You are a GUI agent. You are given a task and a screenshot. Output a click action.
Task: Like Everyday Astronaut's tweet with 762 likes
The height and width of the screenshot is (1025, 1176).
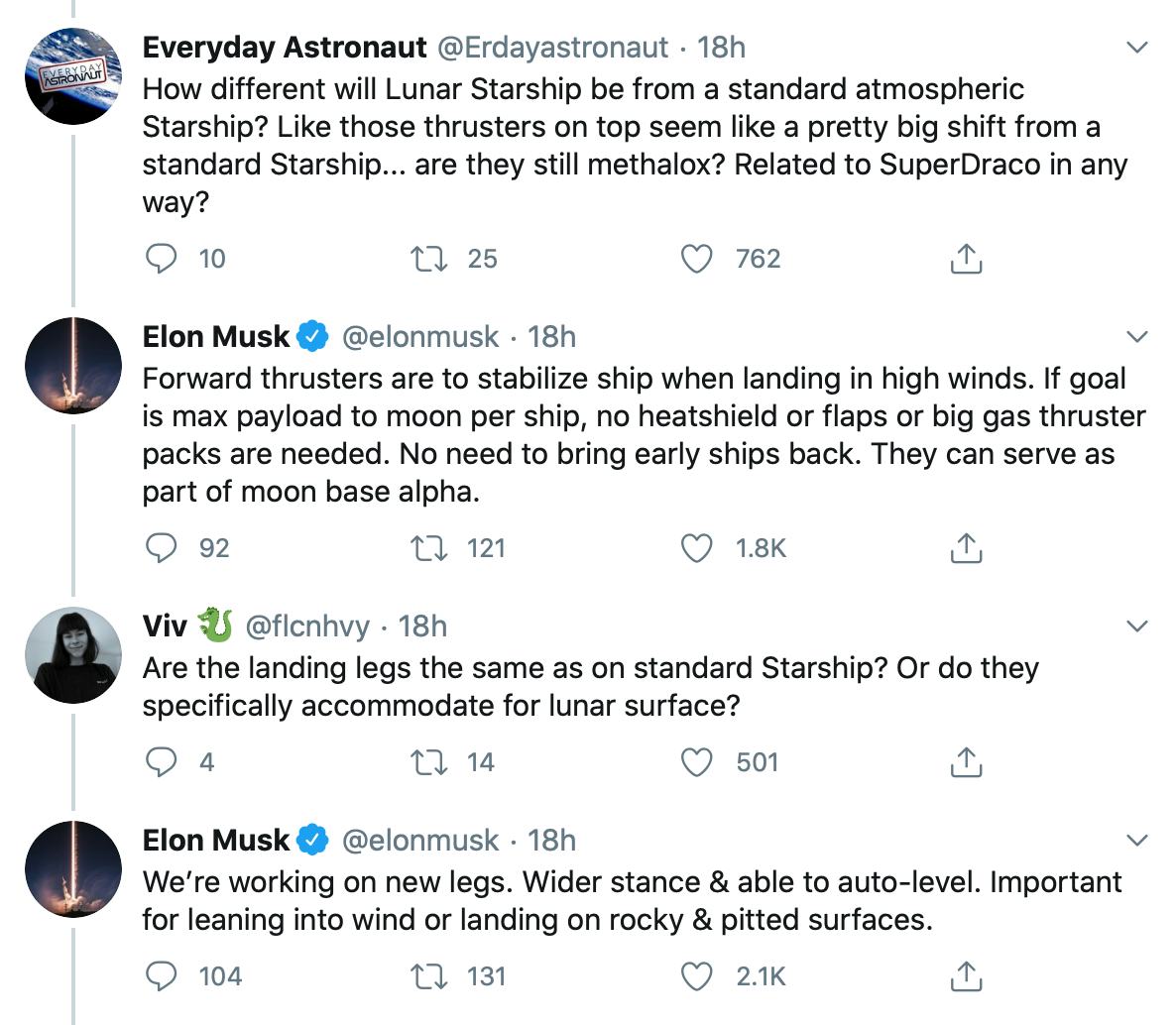coord(699,259)
